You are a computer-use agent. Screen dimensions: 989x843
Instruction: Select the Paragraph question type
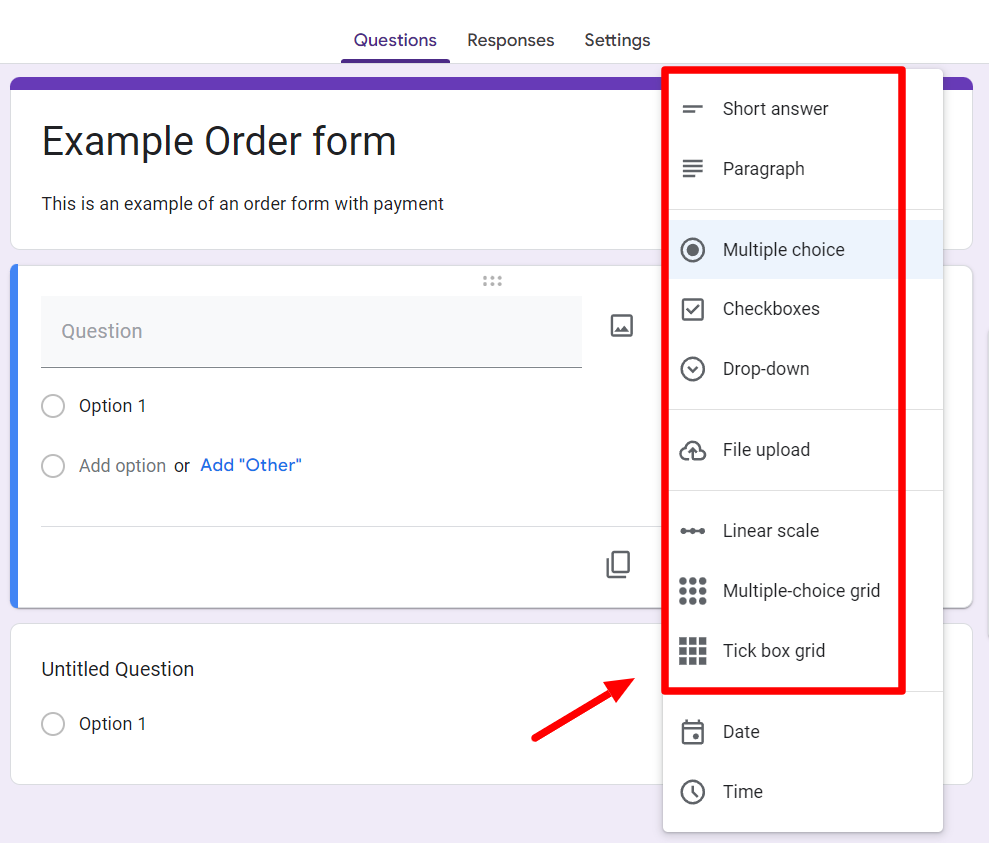coord(764,169)
